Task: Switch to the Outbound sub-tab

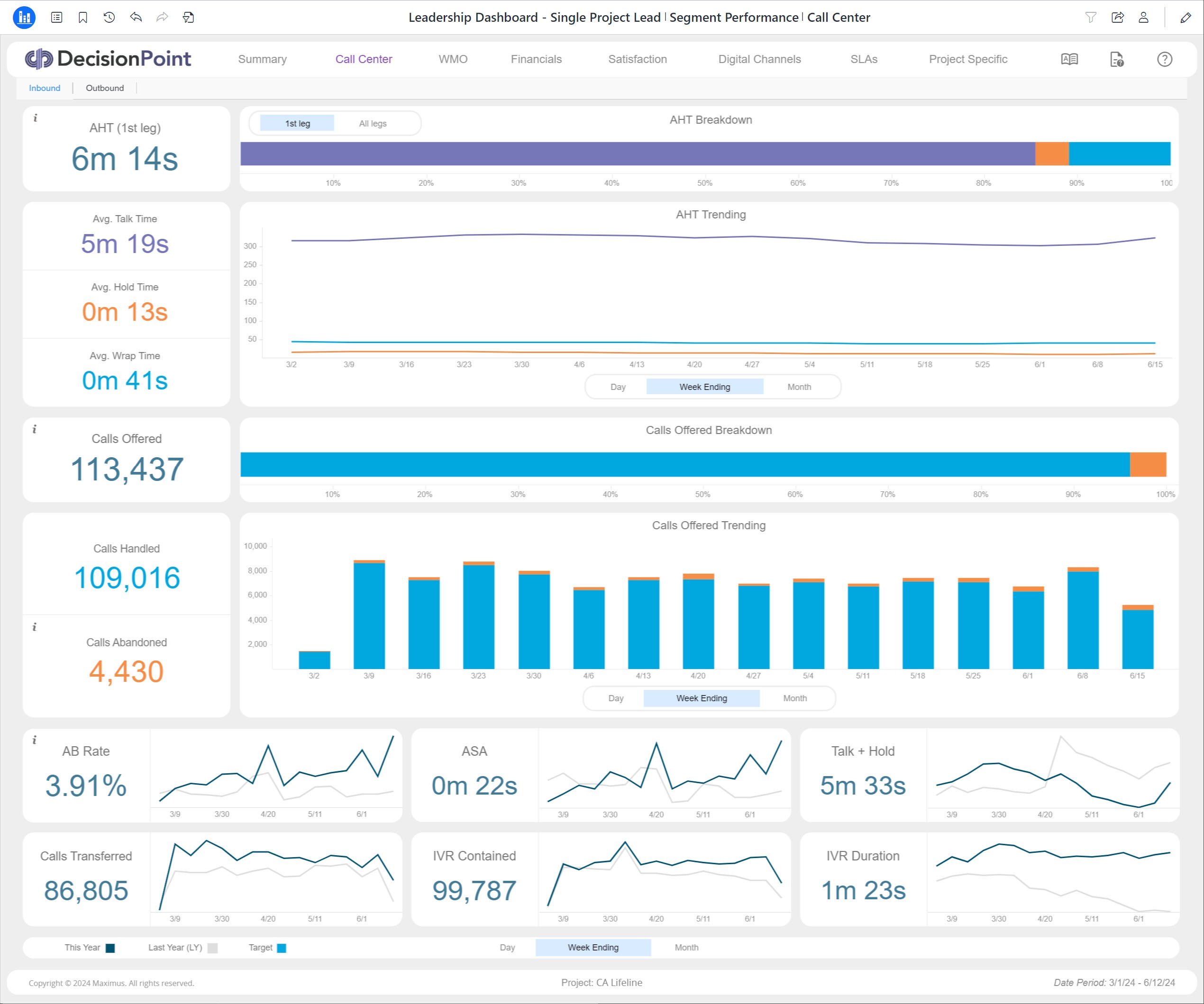Action: (x=104, y=88)
